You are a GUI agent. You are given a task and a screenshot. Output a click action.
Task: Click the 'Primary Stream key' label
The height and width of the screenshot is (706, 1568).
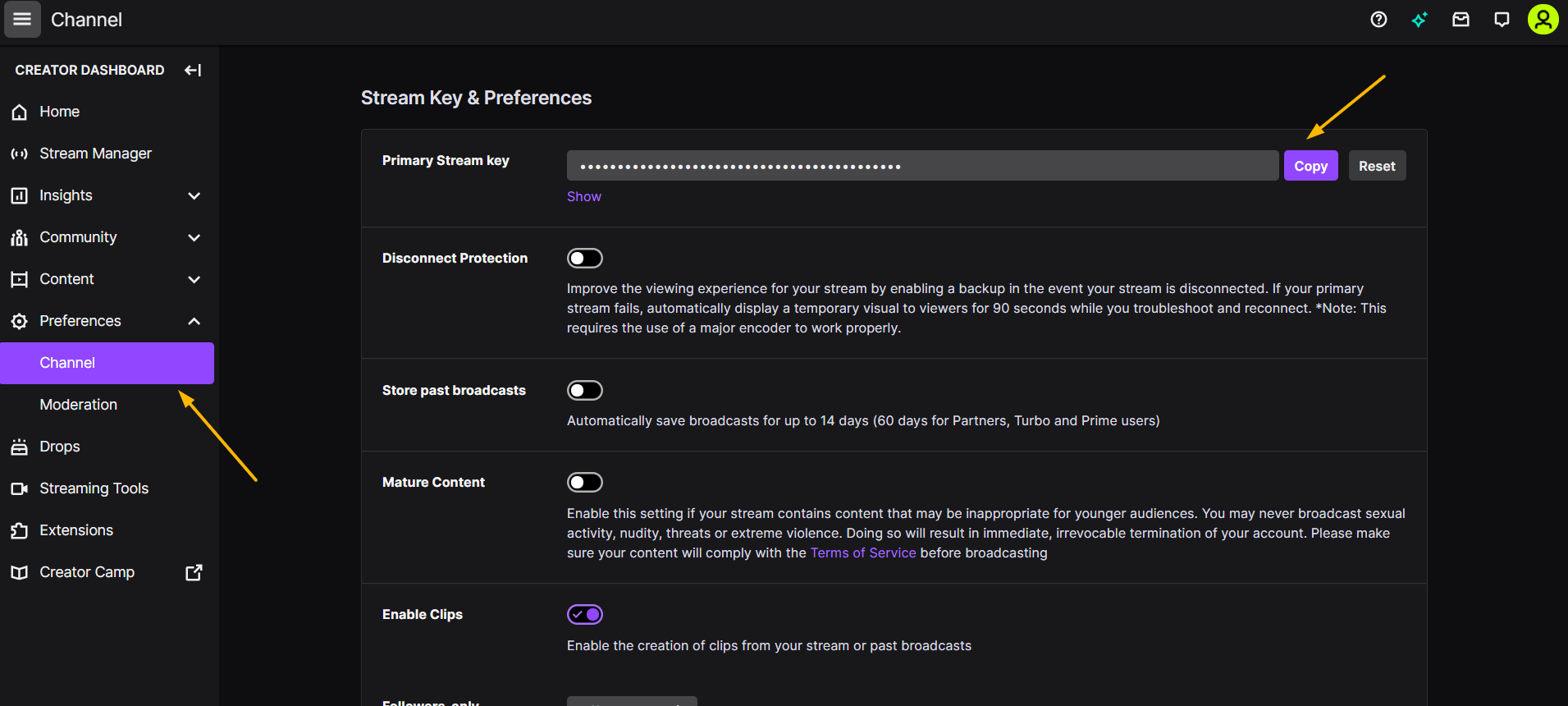tap(446, 160)
